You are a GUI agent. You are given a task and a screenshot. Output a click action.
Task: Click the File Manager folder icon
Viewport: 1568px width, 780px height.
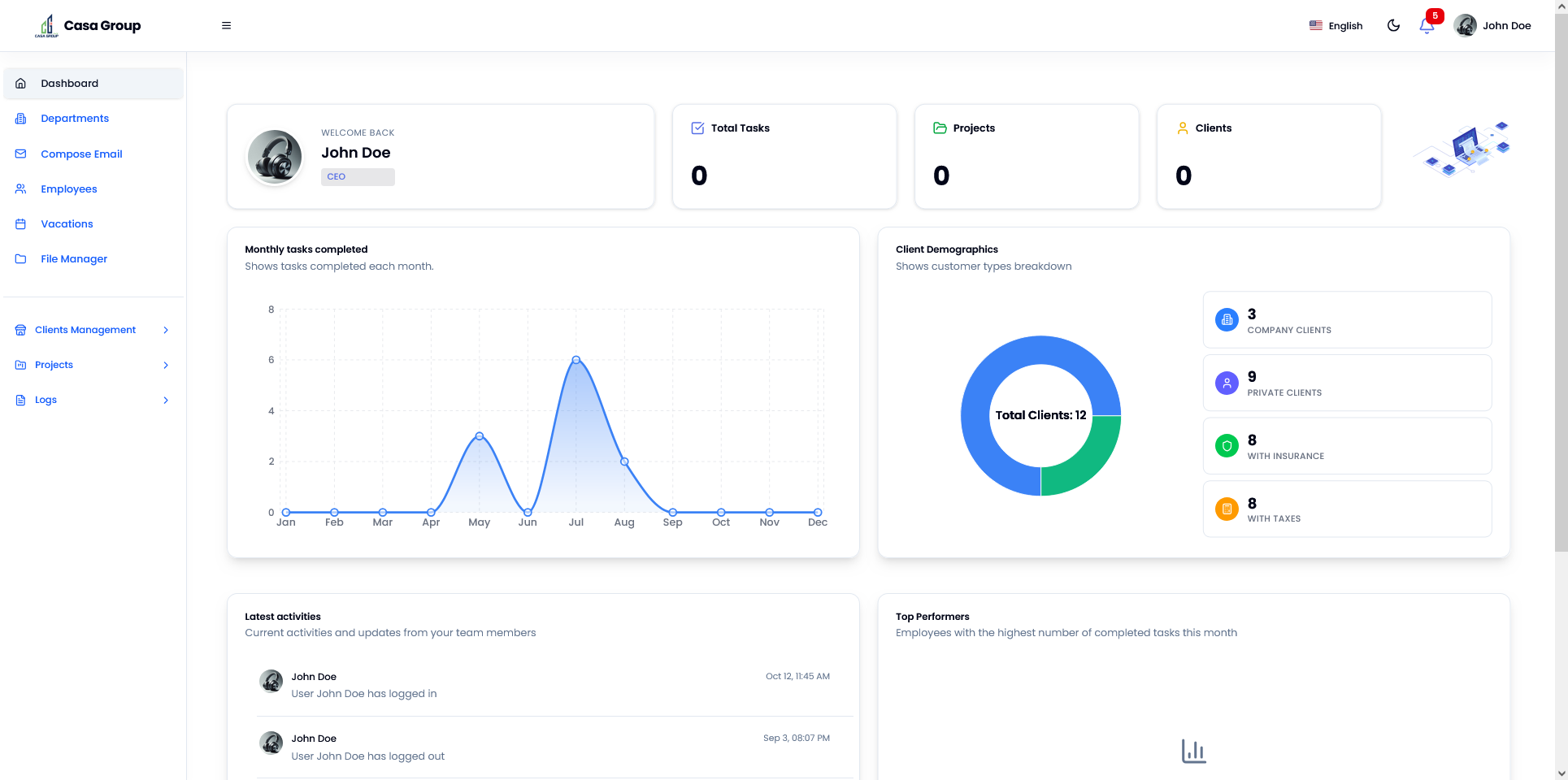click(21, 259)
